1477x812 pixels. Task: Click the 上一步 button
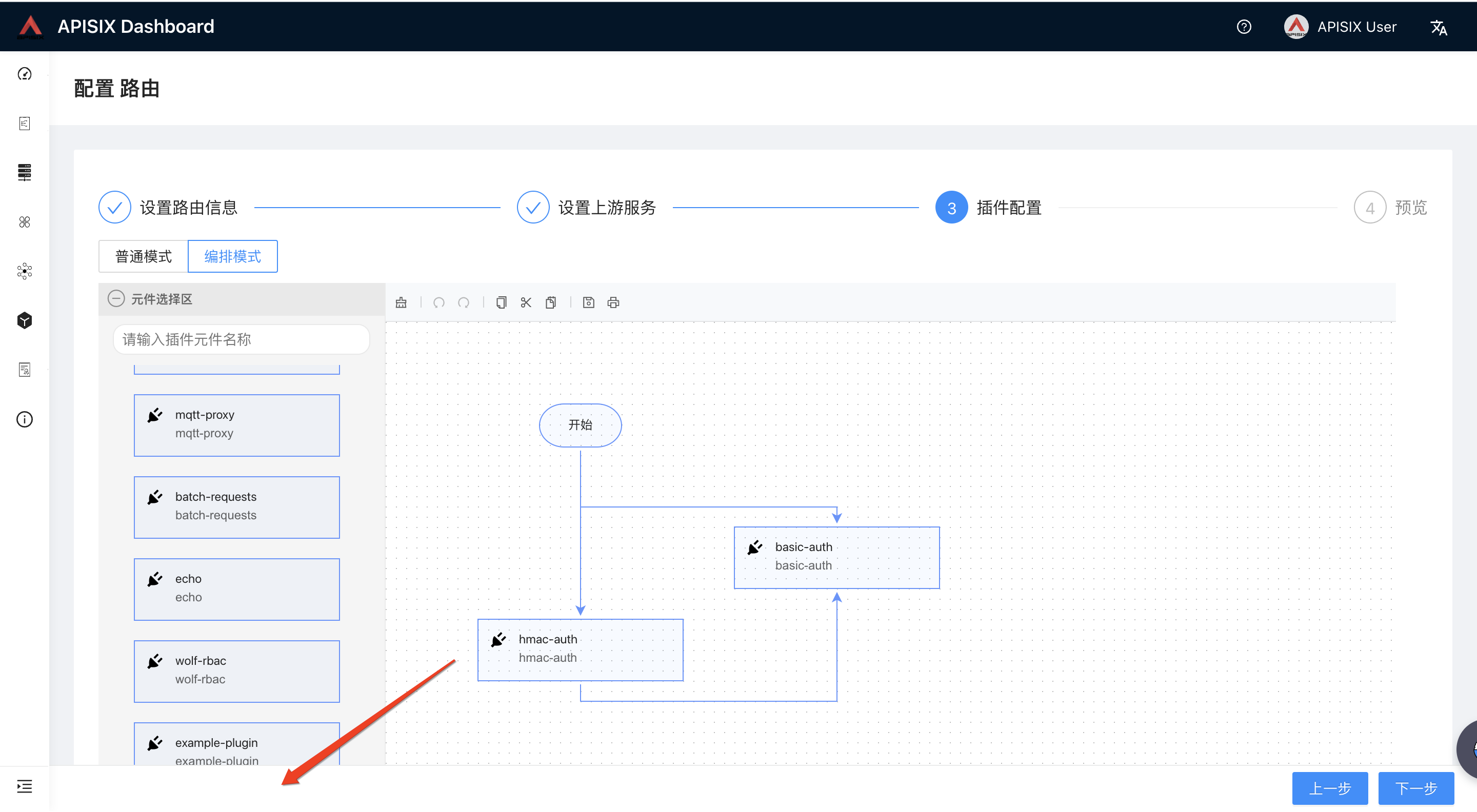pos(1330,788)
